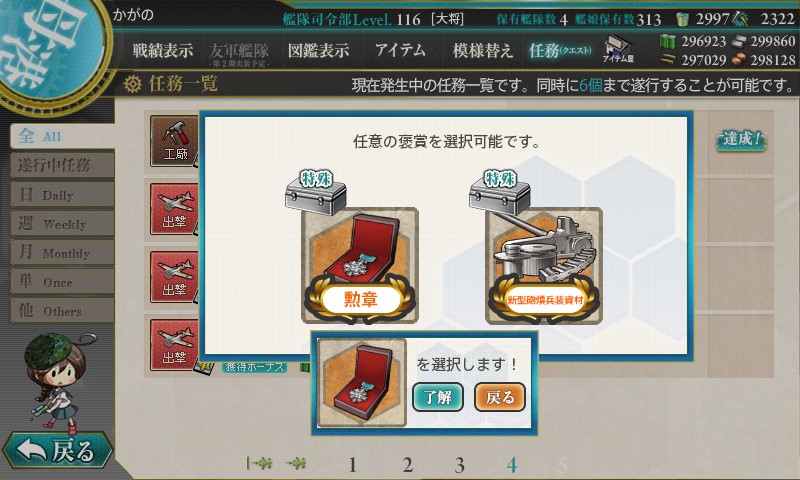Go back using bottom-left 戻る arrow
The width and height of the screenshot is (800, 480).
pos(57,450)
